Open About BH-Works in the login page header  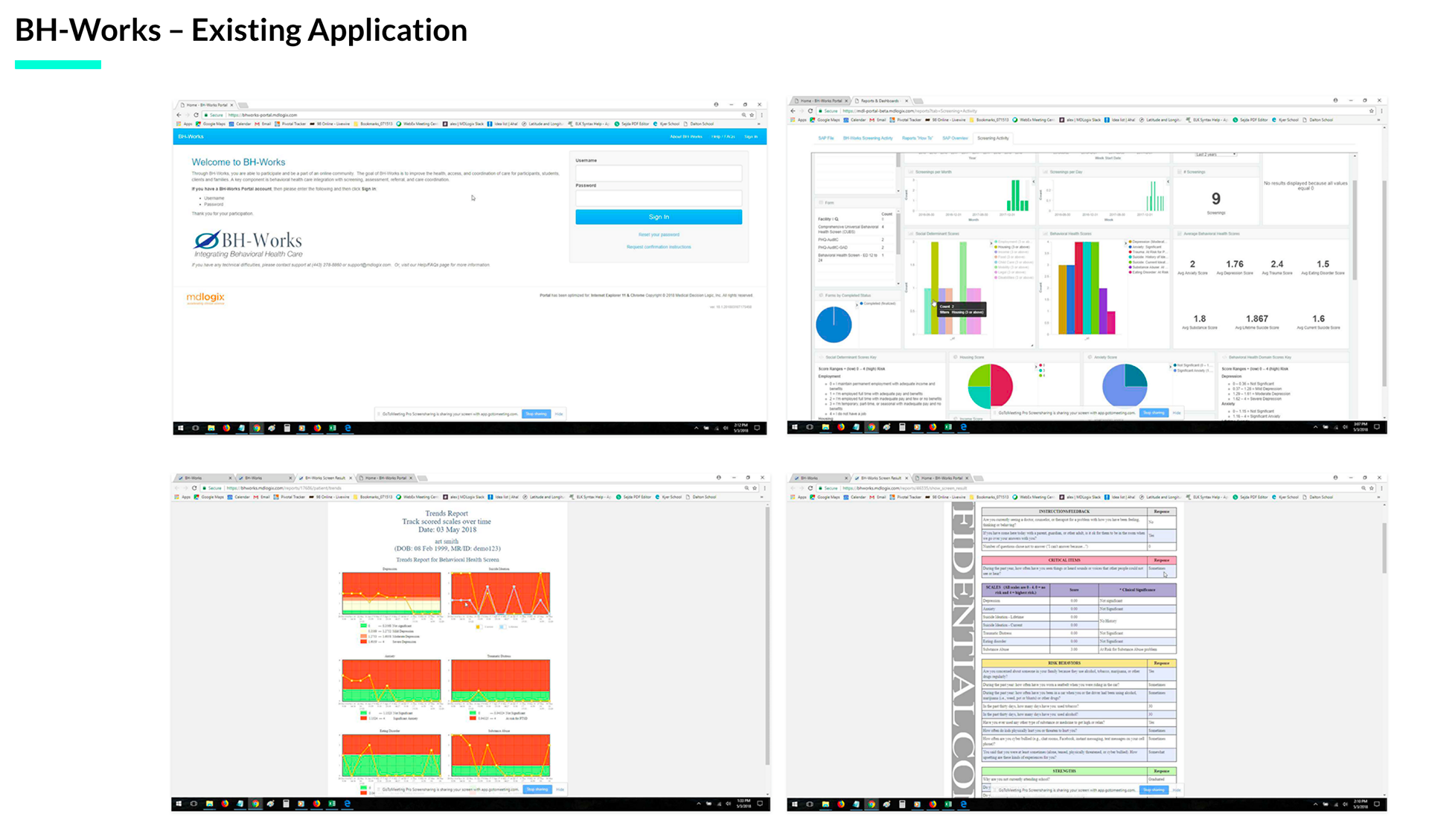click(685, 137)
